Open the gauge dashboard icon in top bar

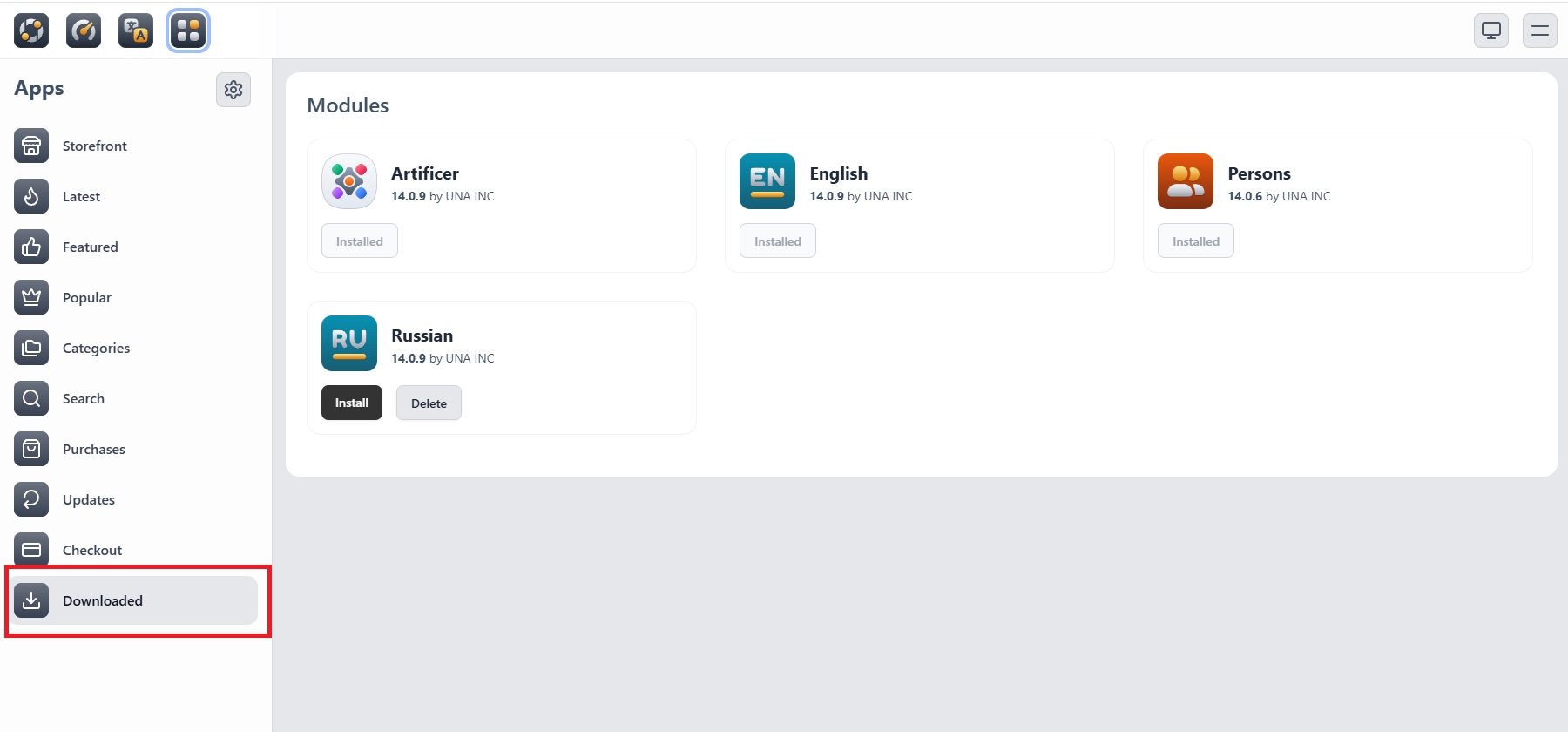click(84, 30)
